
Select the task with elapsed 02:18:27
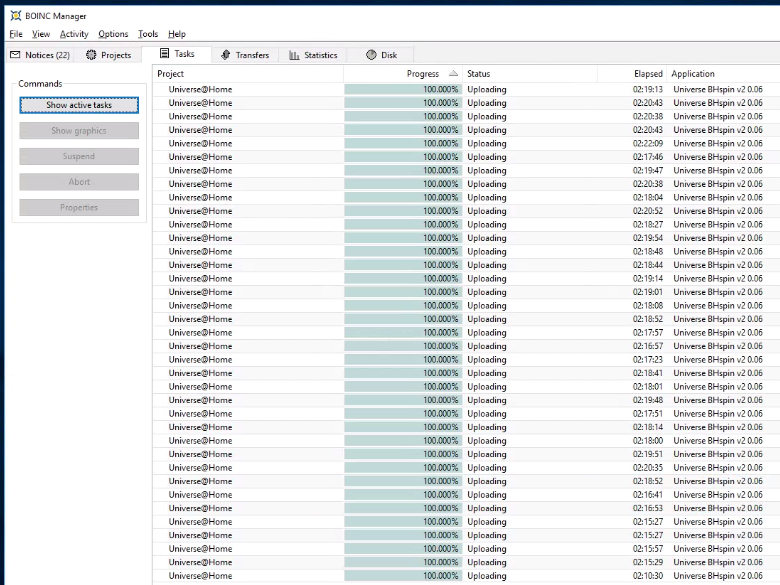click(466, 224)
